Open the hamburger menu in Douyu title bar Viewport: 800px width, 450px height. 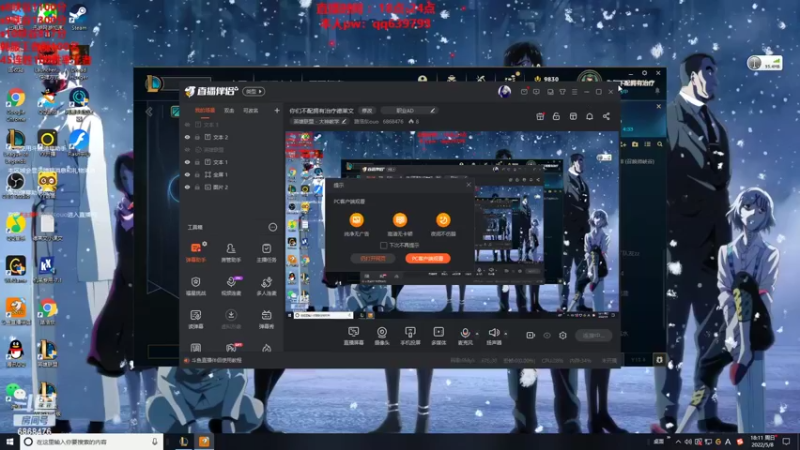(574, 92)
